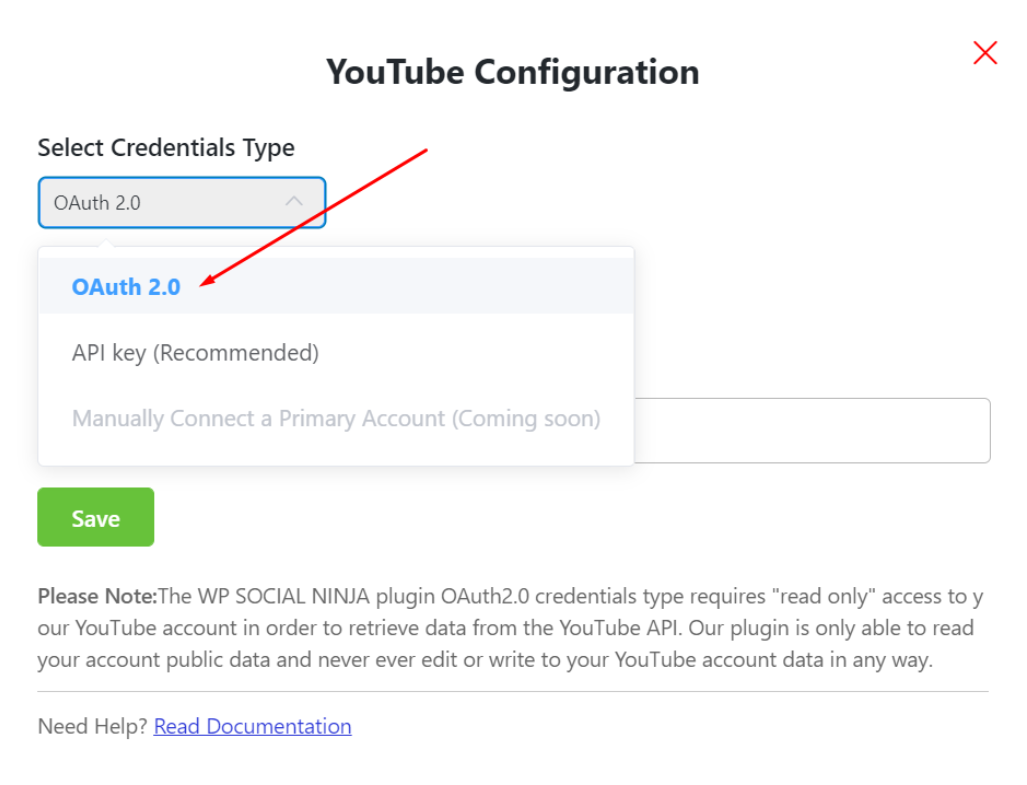Click the Manually Connect a Primary Account entry
The width and height of the screenshot is (1027, 785).
pos(336,418)
